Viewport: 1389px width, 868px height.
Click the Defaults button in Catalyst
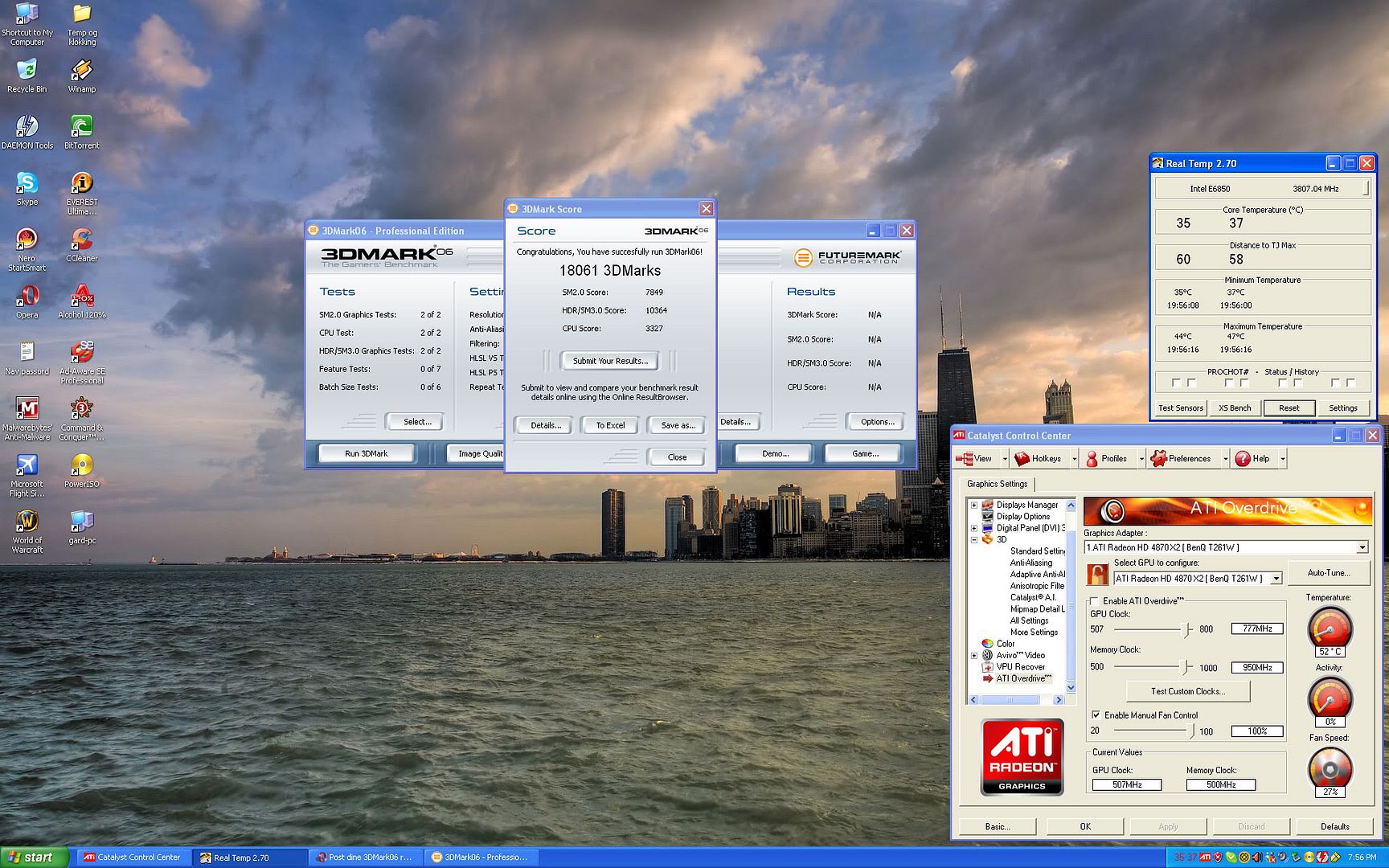point(1334,826)
